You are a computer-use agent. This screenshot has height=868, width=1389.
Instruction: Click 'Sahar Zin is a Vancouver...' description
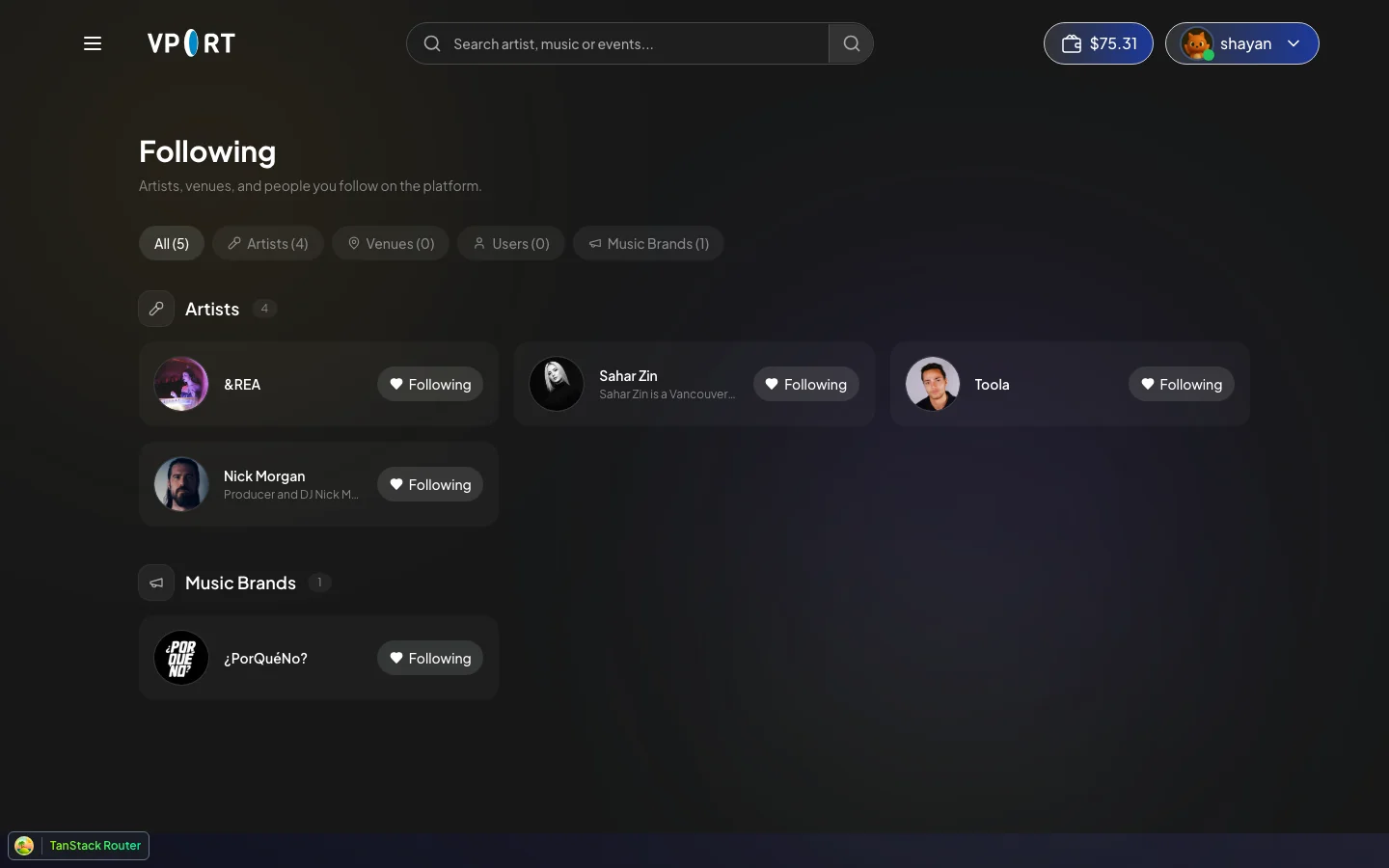667,393
